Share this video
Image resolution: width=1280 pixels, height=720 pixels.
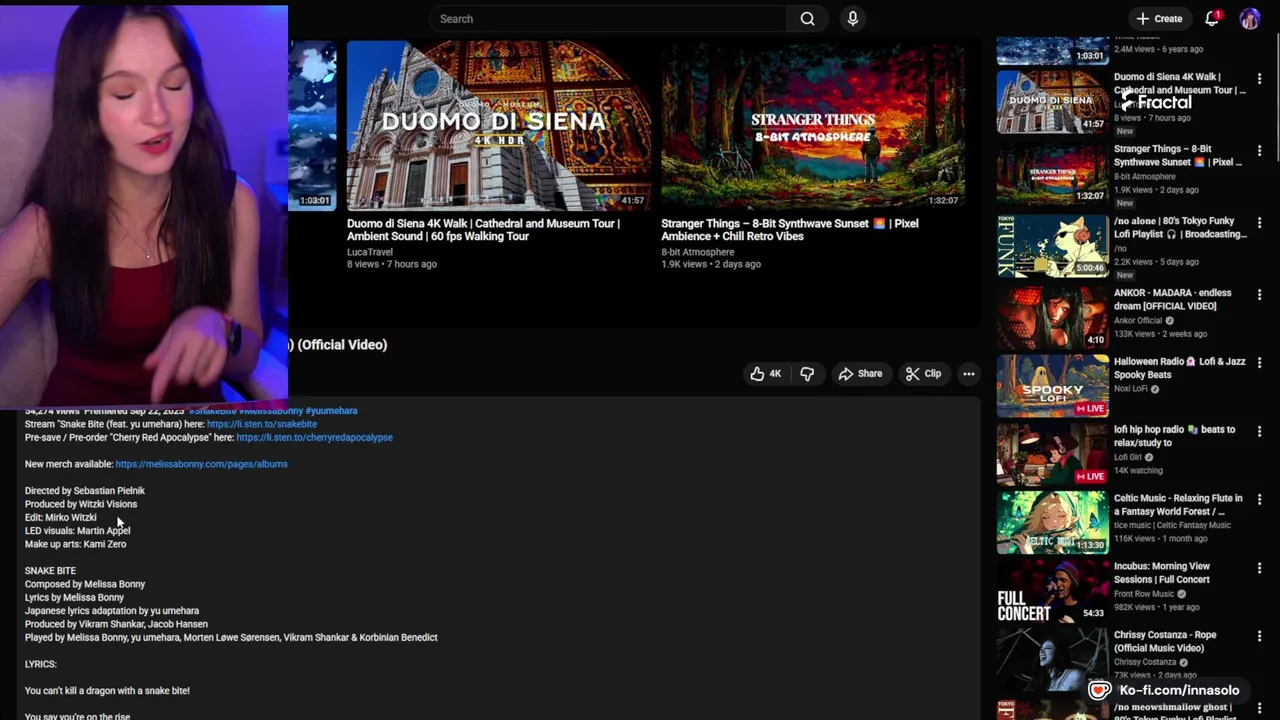pyautogui.click(x=860, y=374)
